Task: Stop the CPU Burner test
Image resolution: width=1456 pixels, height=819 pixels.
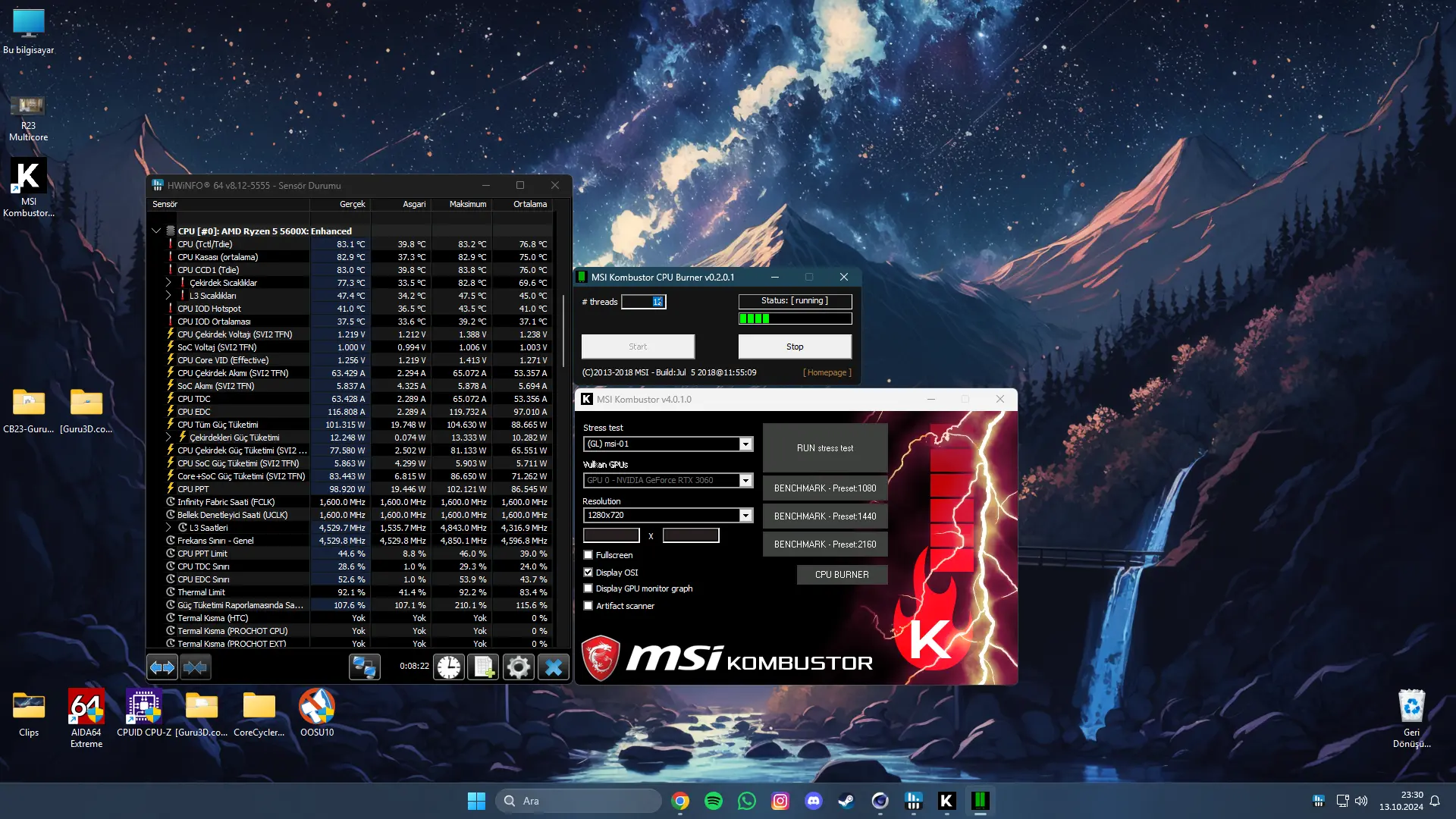Action: (x=795, y=347)
